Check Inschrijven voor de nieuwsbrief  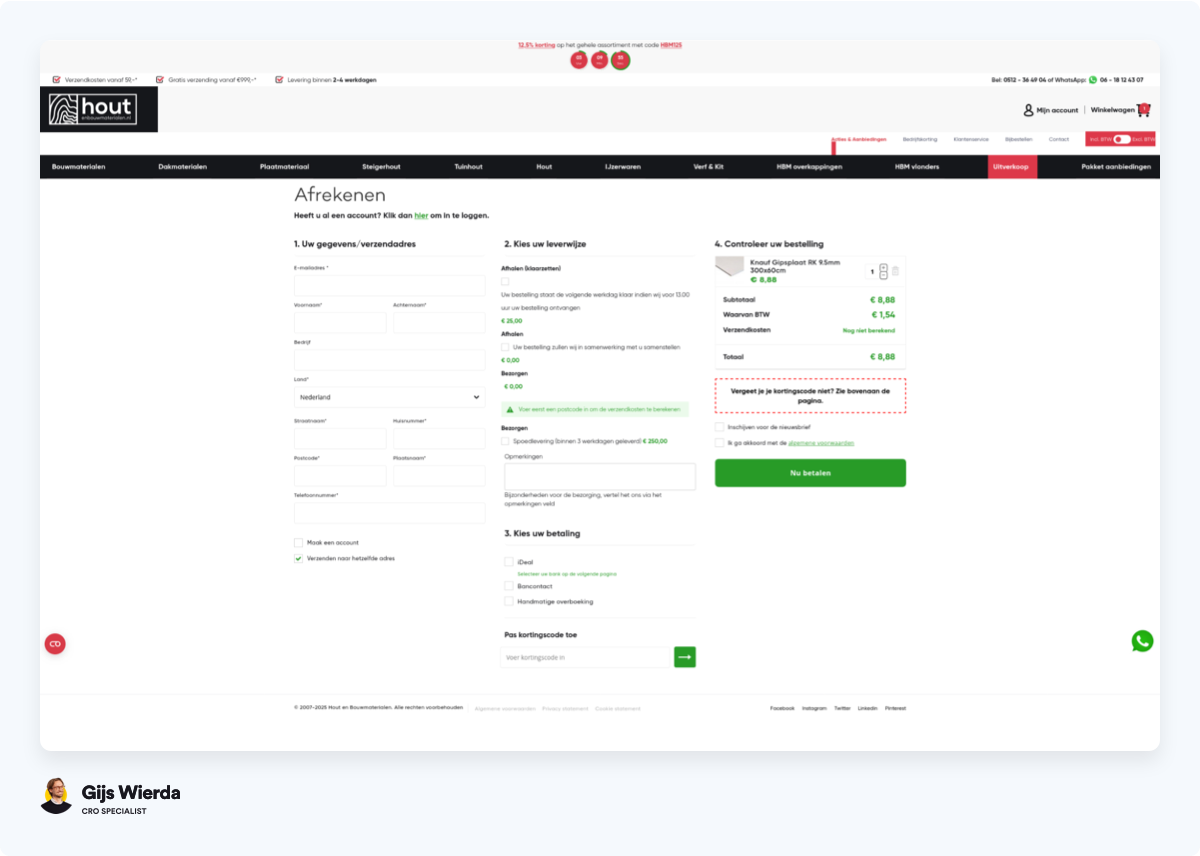coord(719,427)
